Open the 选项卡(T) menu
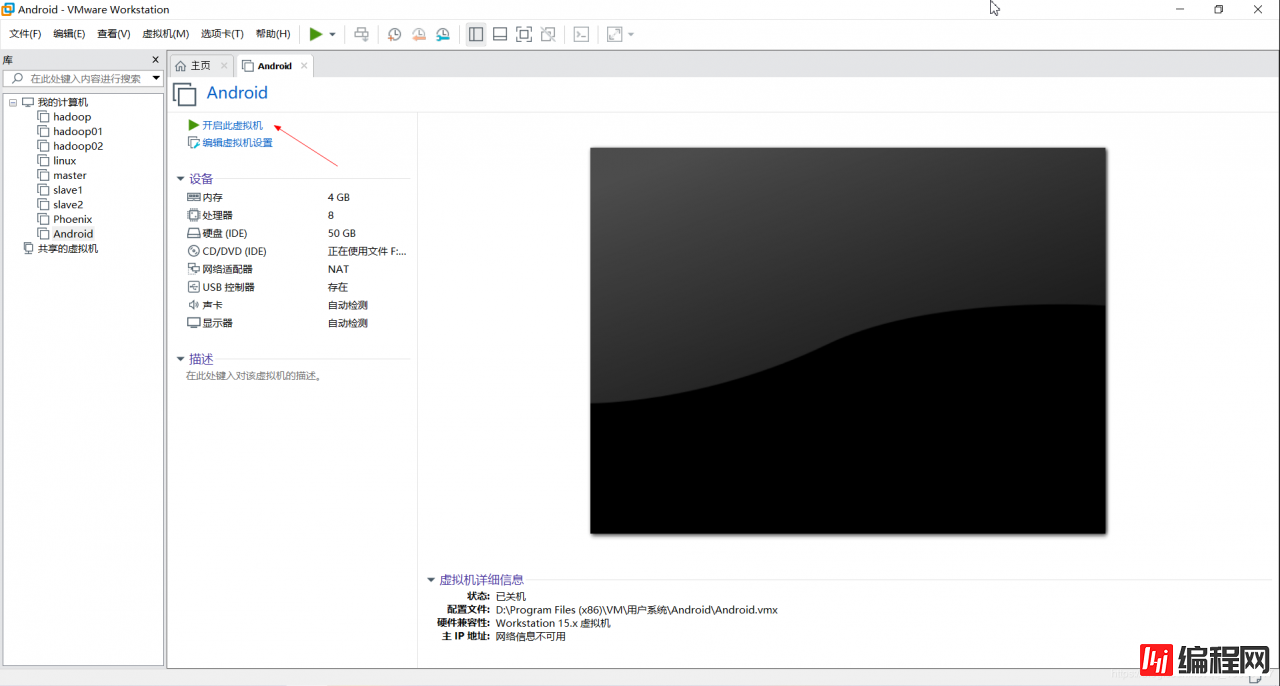This screenshot has height=686, width=1280. click(222, 34)
